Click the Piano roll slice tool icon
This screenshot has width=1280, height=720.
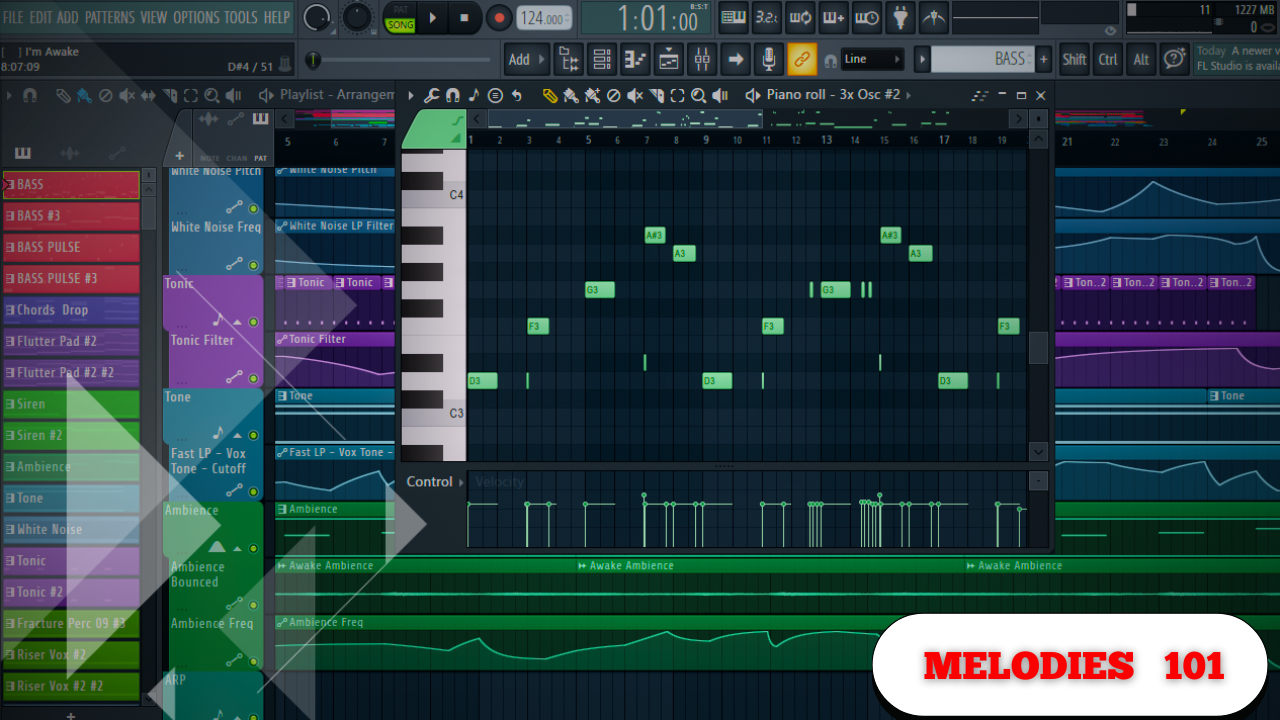click(x=655, y=95)
